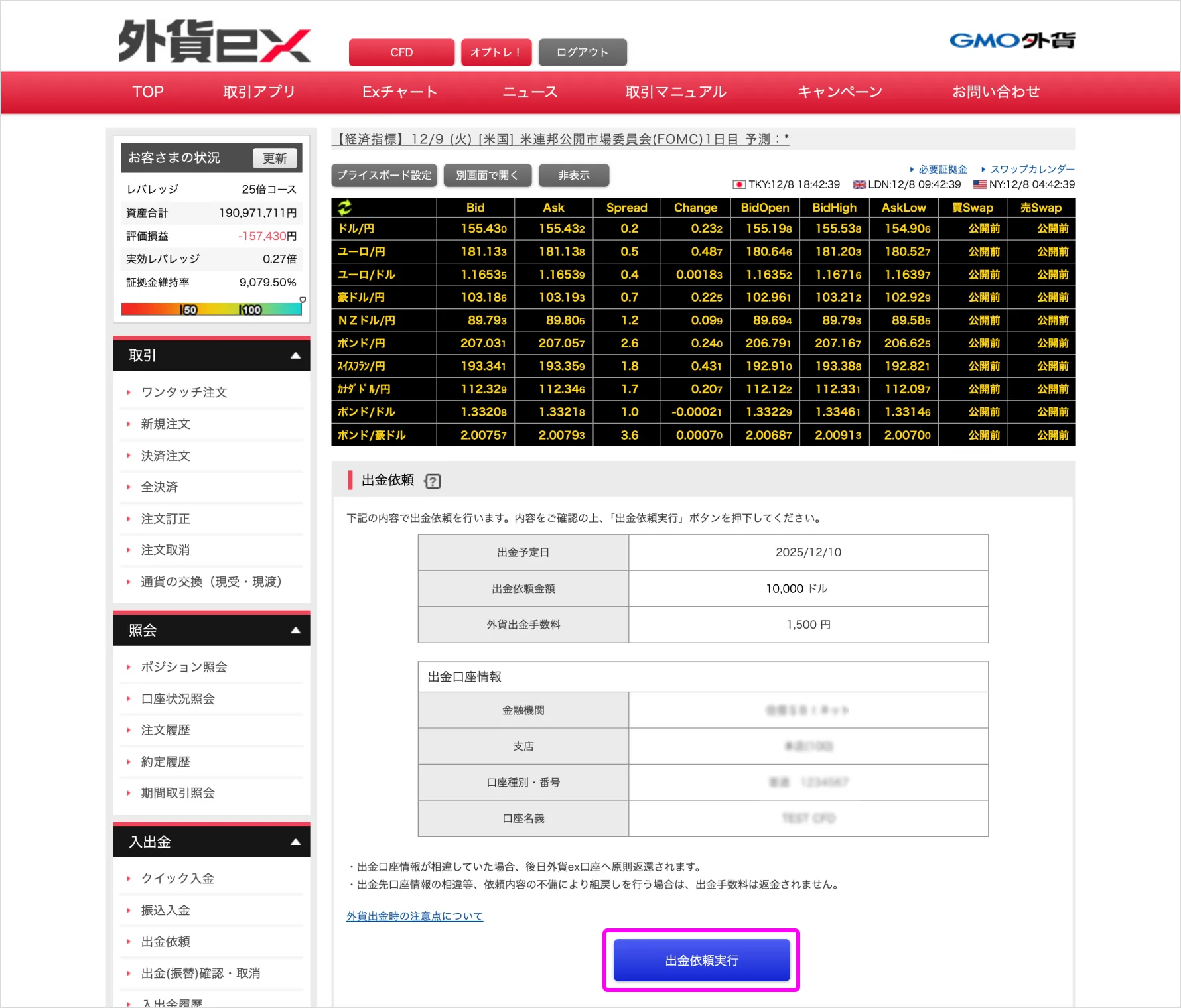The height and width of the screenshot is (1008, 1181).
Task: Collapse the 入出金 sidebar section
Action: [295, 842]
